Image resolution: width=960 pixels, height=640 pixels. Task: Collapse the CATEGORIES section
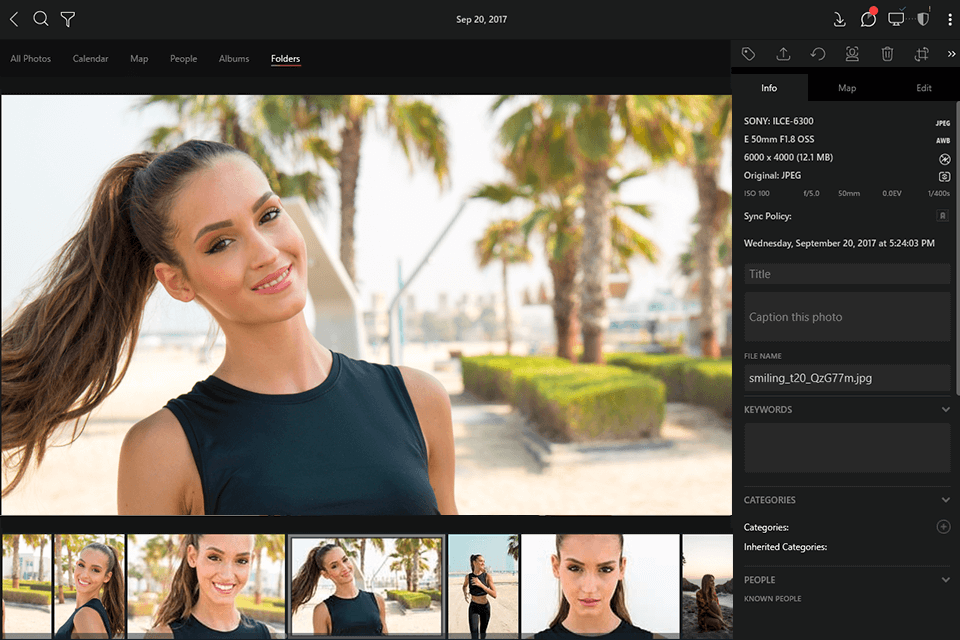click(945, 500)
